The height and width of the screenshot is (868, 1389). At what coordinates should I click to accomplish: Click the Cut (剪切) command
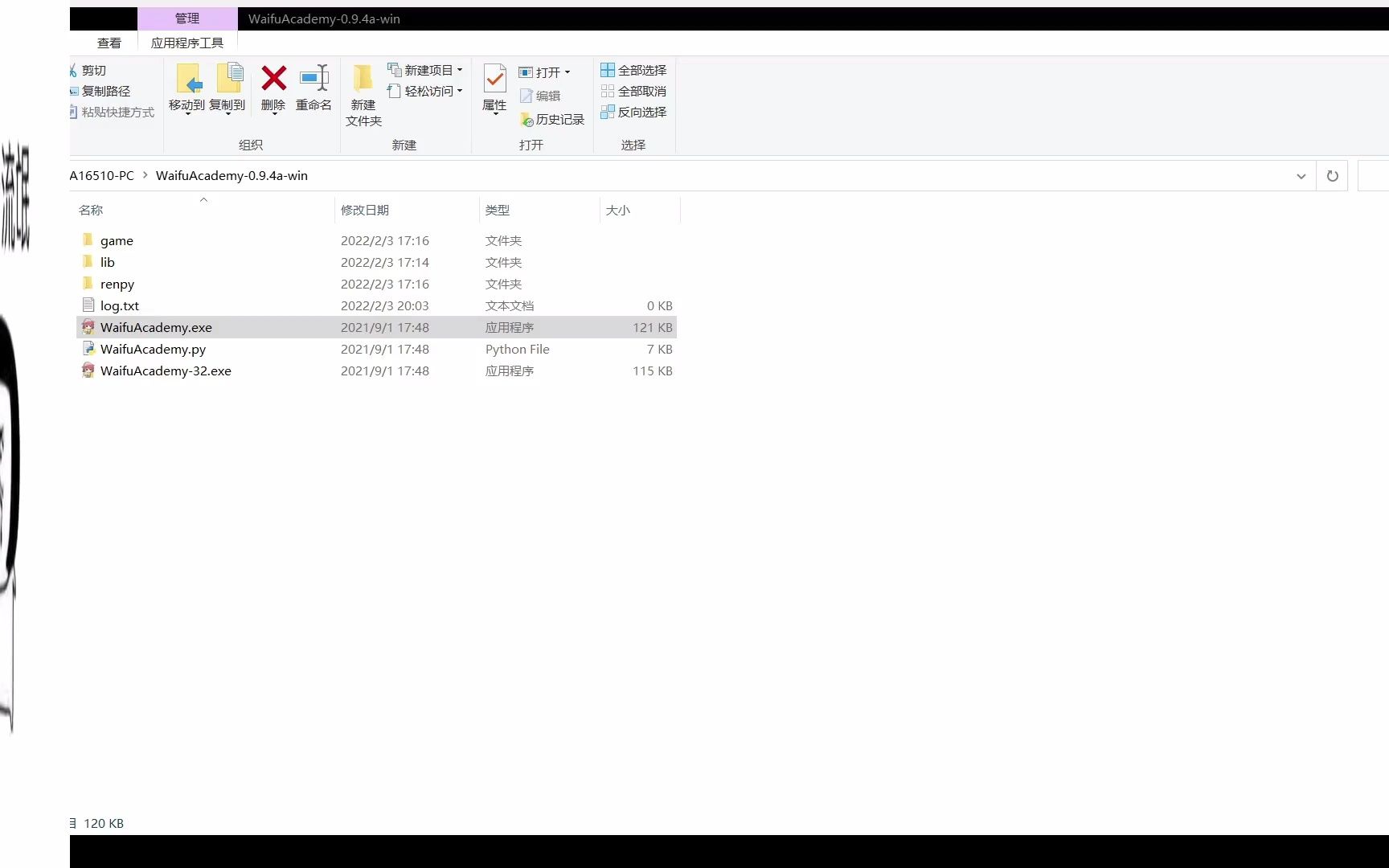(x=88, y=71)
